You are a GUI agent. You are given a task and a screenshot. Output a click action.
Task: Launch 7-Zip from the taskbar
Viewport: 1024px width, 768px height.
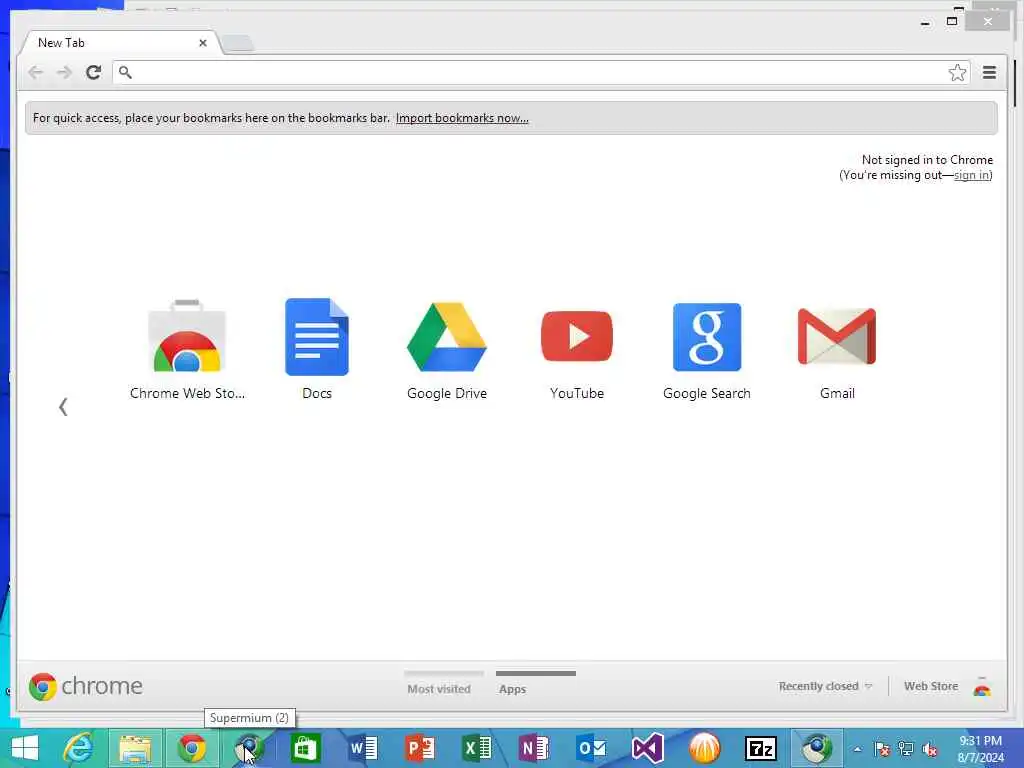point(761,748)
